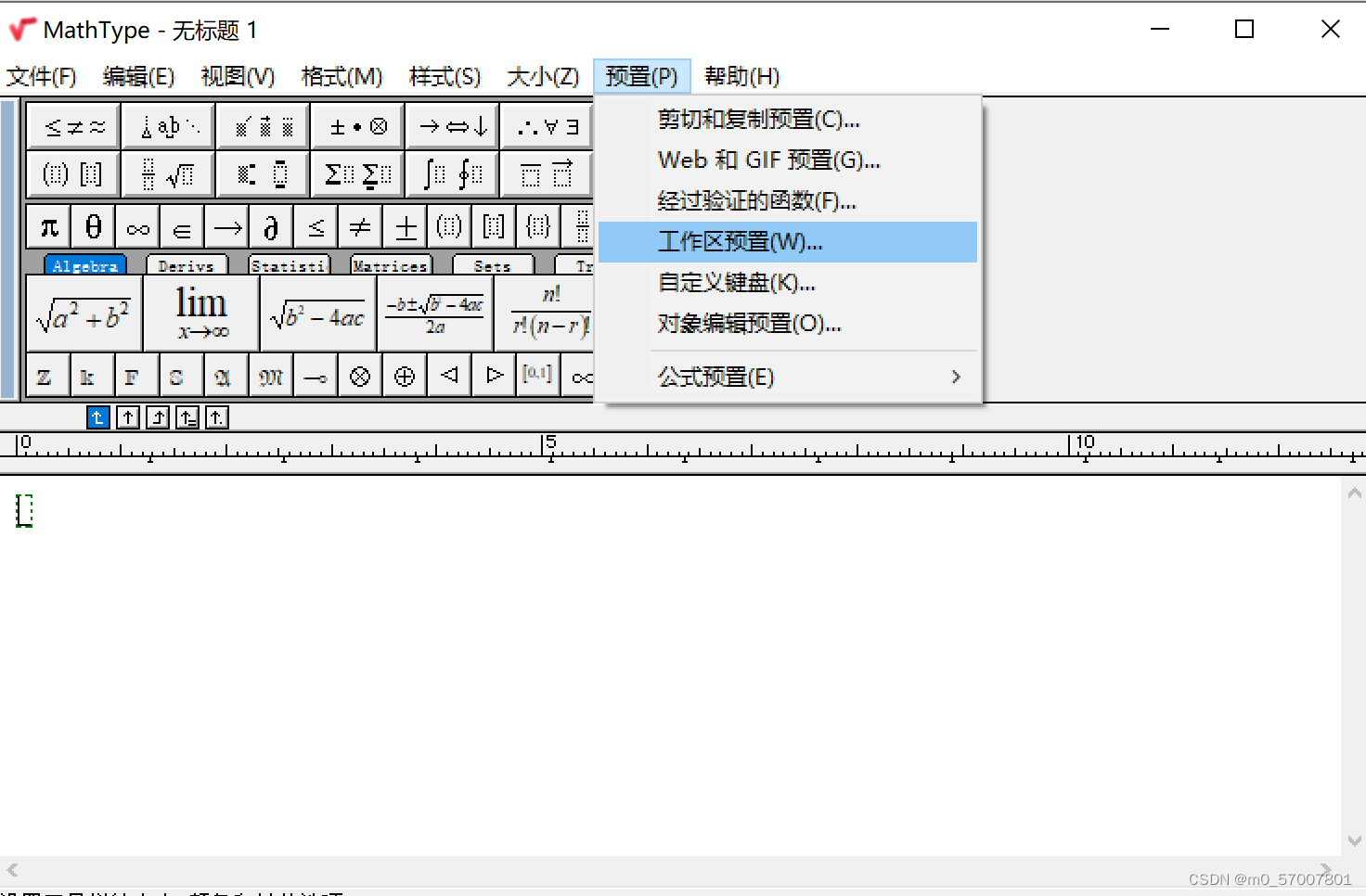Insert the pi symbol
Screen dimensions: 1366x896
pyautogui.click(x=49, y=227)
